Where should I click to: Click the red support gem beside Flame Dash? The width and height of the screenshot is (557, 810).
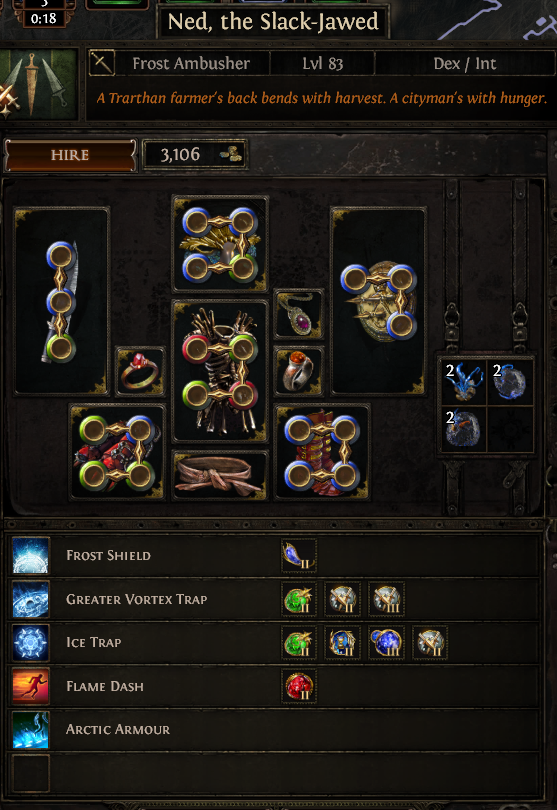pos(299,687)
